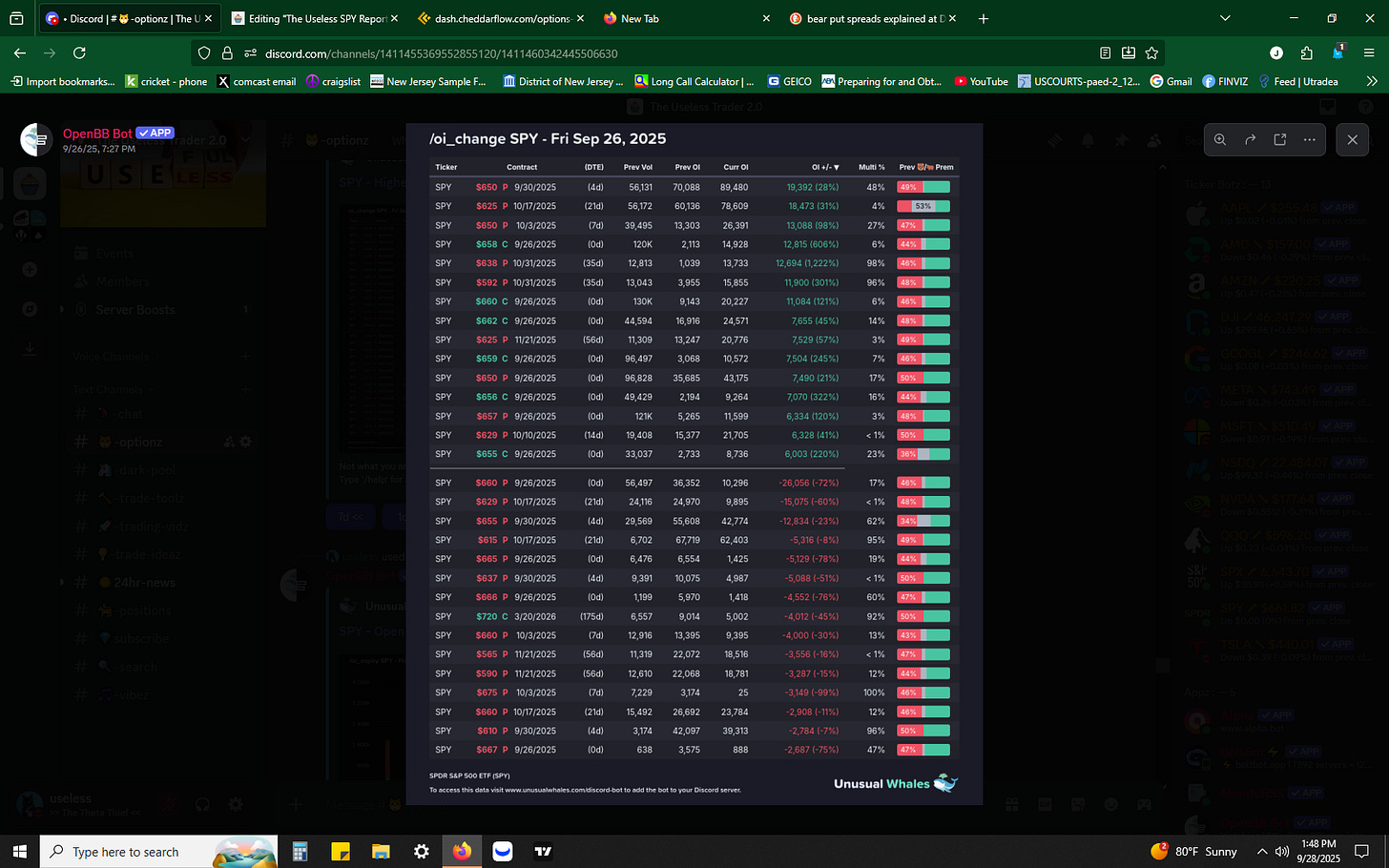Viewport: 1389px width, 868px height.
Task: Switch to bear put spreads explained tab
Action: (x=873, y=18)
